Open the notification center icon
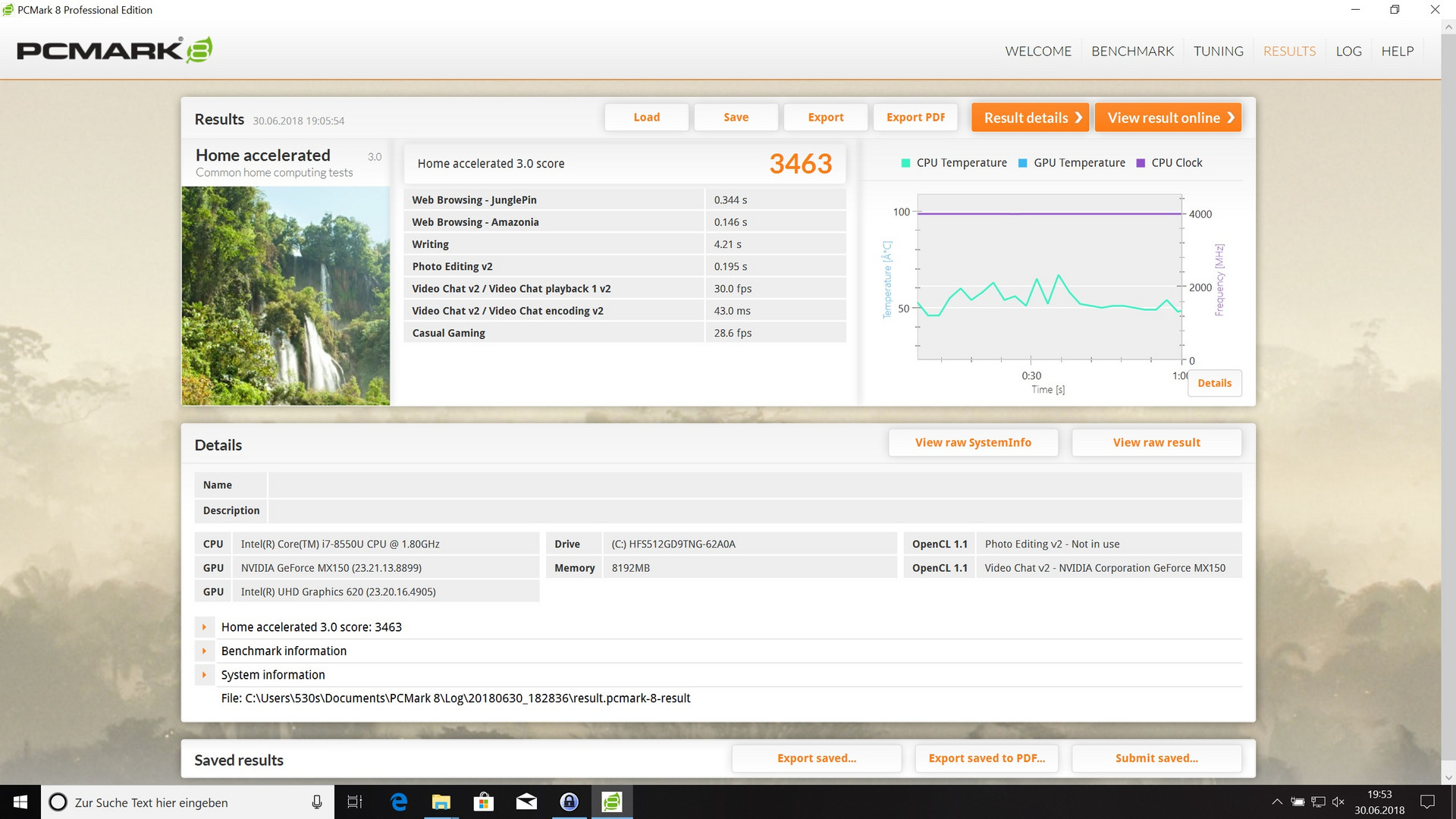This screenshot has height=819, width=1456. tap(1427, 802)
